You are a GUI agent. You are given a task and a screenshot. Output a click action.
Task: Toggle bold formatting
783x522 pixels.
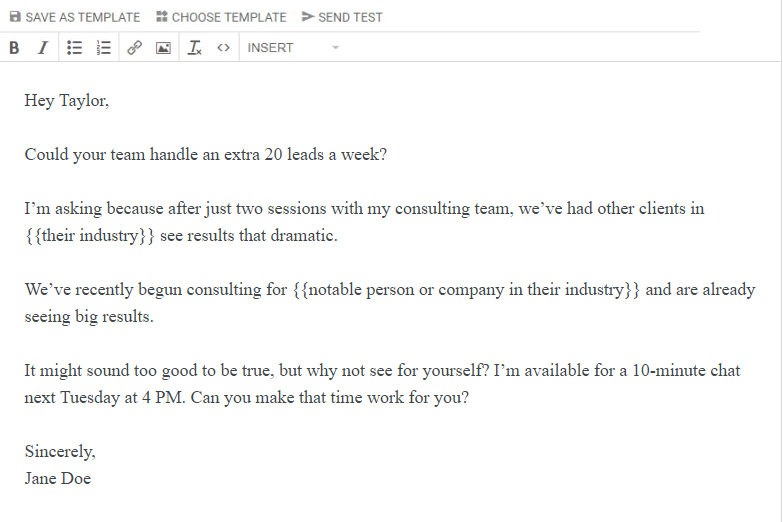14,47
